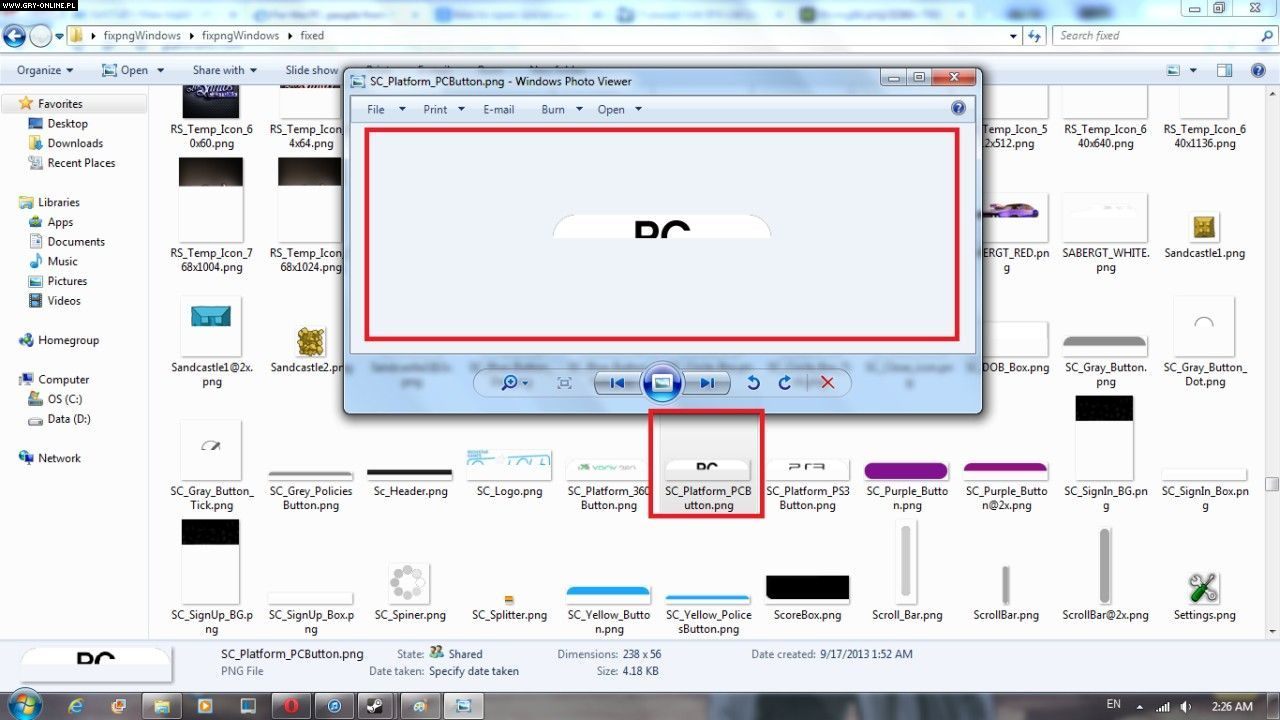Screen dimensions: 1280x720
Task: Click the actual size button
Action: point(564,383)
